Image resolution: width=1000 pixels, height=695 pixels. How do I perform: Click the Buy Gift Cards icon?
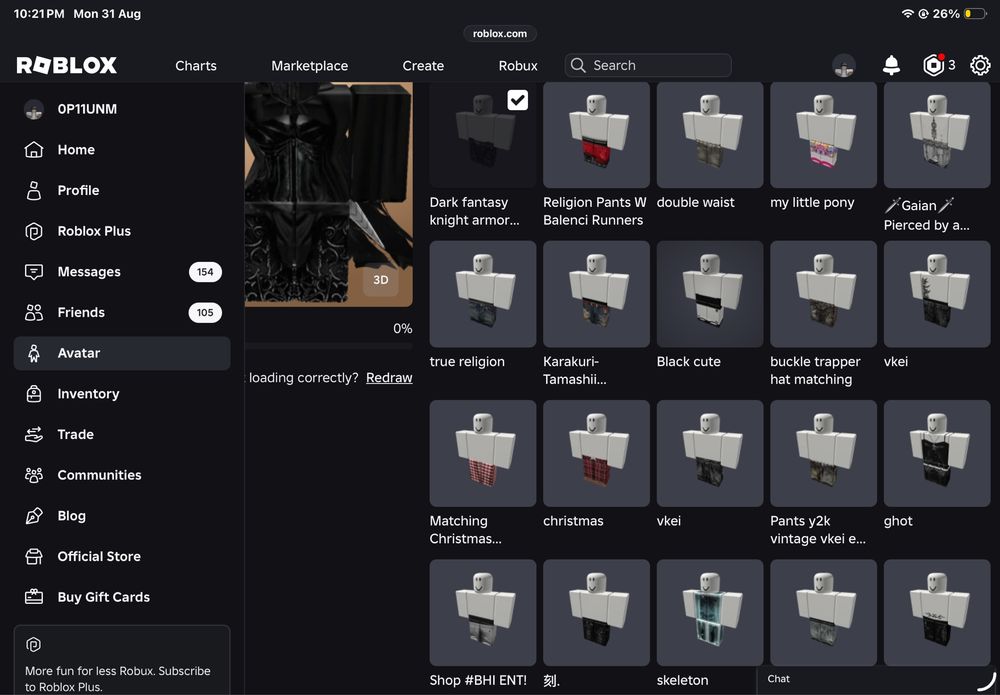pos(34,597)
